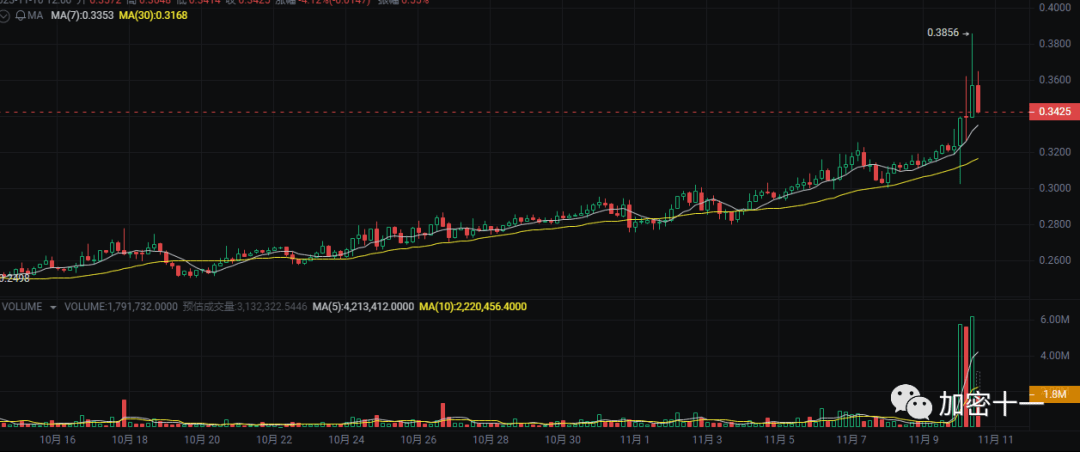
Task: Click the 10月 30 date label
Action: tap(565, 439)
